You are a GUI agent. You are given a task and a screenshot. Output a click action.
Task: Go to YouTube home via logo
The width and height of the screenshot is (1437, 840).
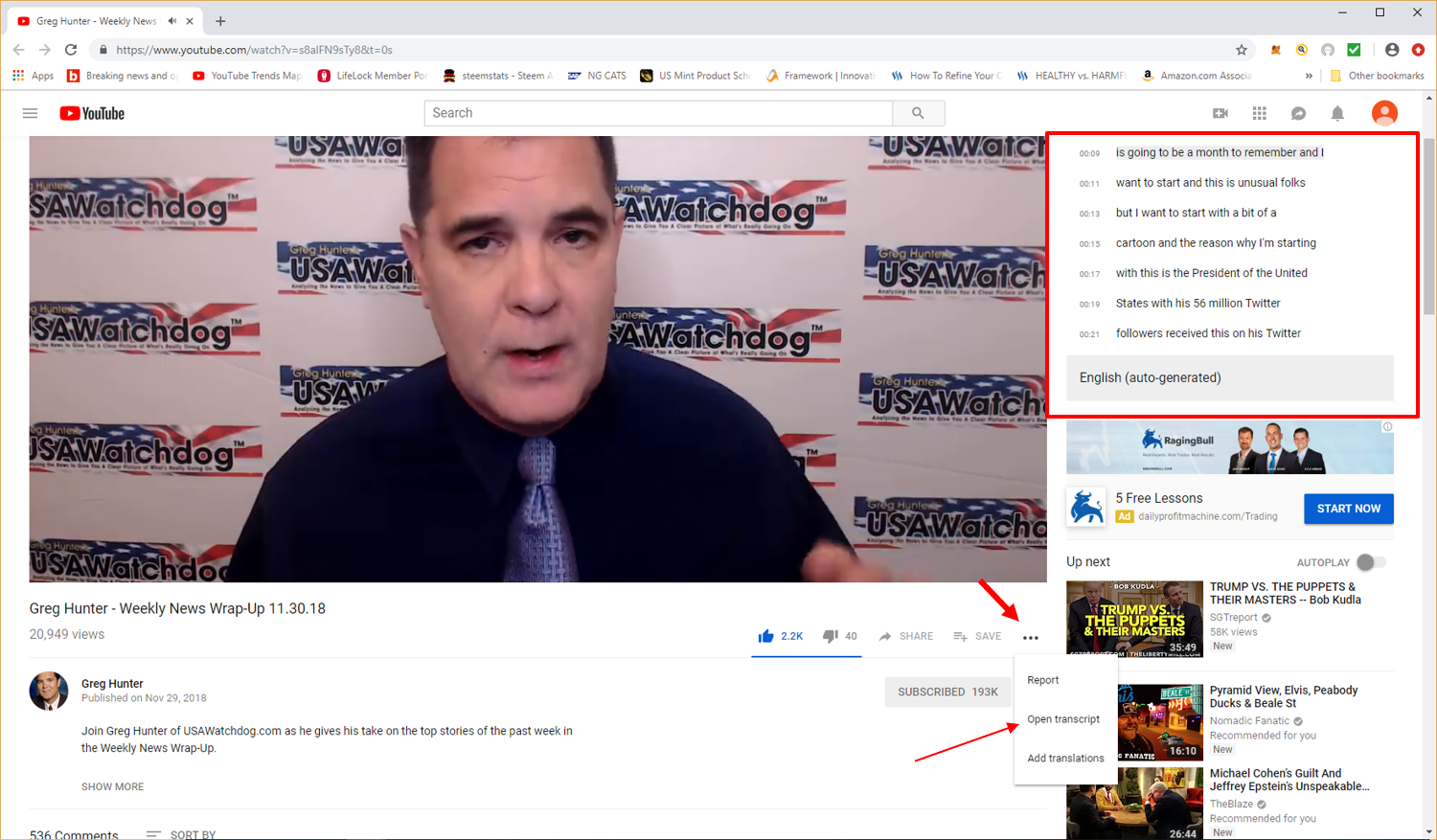[x=92, y=113]
